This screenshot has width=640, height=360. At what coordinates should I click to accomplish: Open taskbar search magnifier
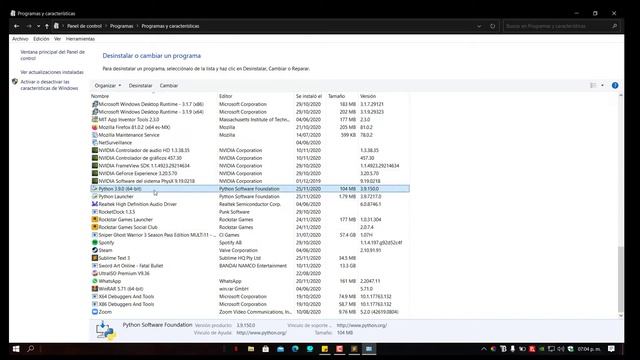coord(31,349)
